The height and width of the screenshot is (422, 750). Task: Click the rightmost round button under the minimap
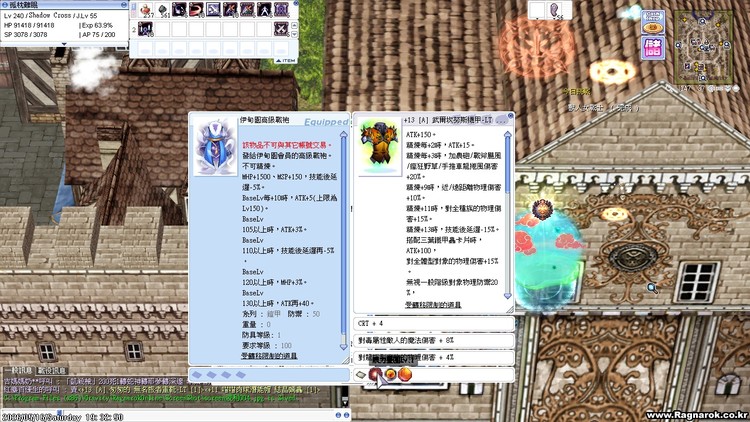pyautogui.click(x=737, y=89)
